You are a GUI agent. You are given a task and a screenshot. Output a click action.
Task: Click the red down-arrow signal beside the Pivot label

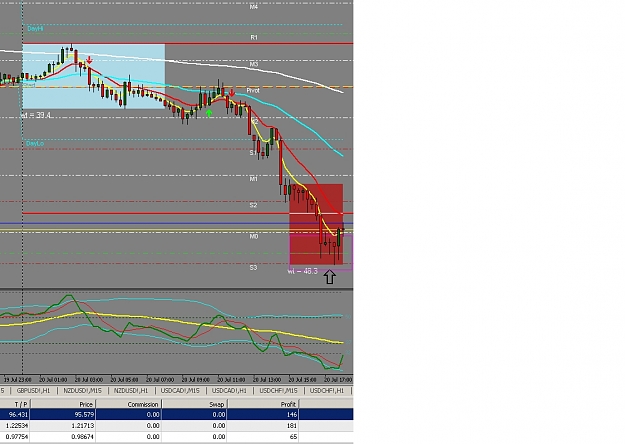pos(232,93)
